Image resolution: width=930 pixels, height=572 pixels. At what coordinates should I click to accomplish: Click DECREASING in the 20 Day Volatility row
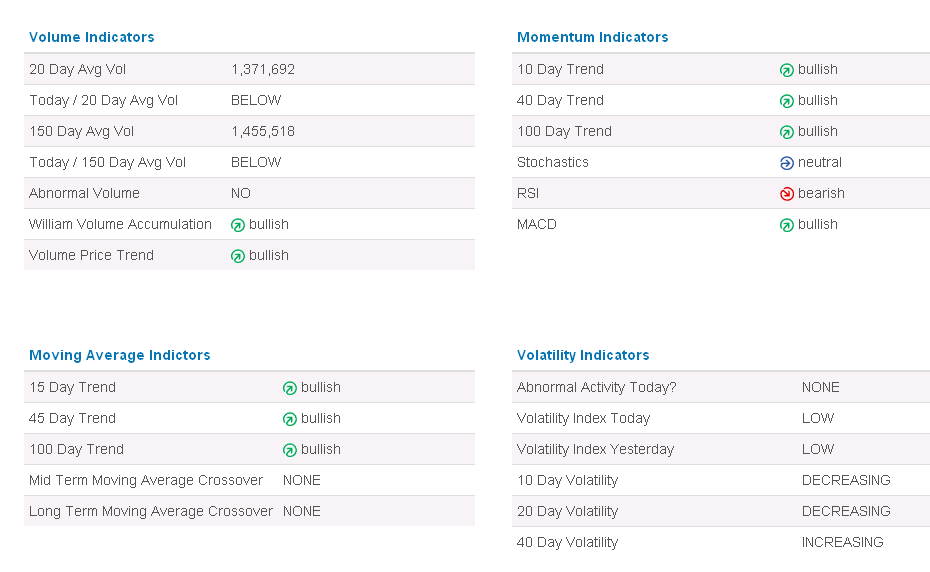[846, 511]
